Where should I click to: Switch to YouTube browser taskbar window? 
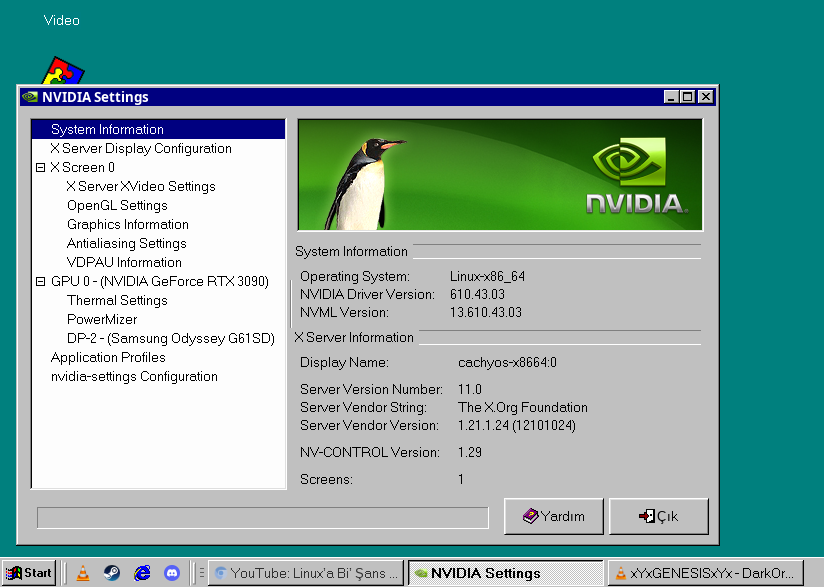[306, 573]
